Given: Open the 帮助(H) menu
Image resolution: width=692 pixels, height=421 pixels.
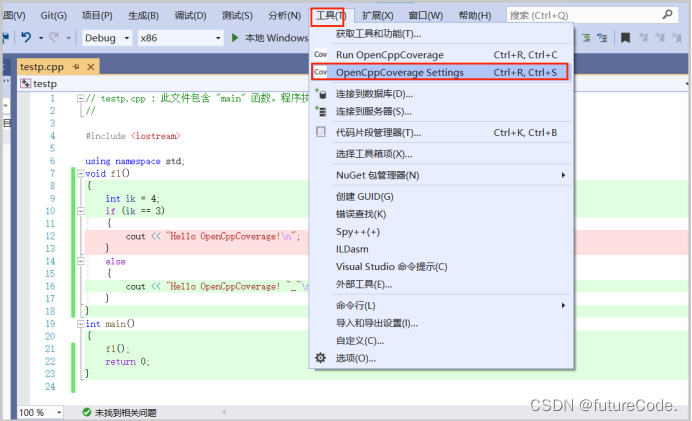Looking at the screenshot, I should pyautogui.click(x=475, y=16).
